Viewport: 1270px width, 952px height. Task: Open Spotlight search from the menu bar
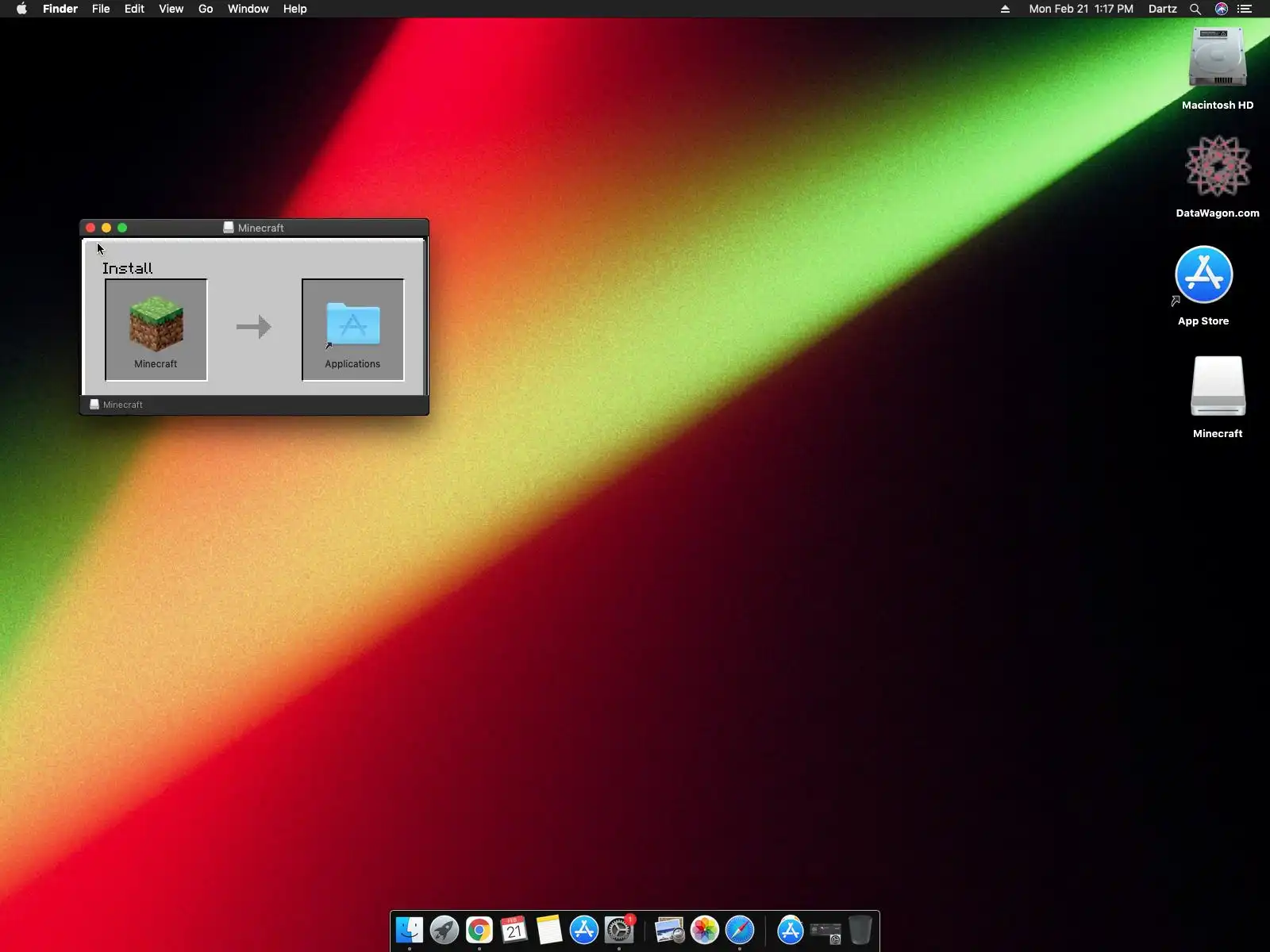(x=1195, y=9)
